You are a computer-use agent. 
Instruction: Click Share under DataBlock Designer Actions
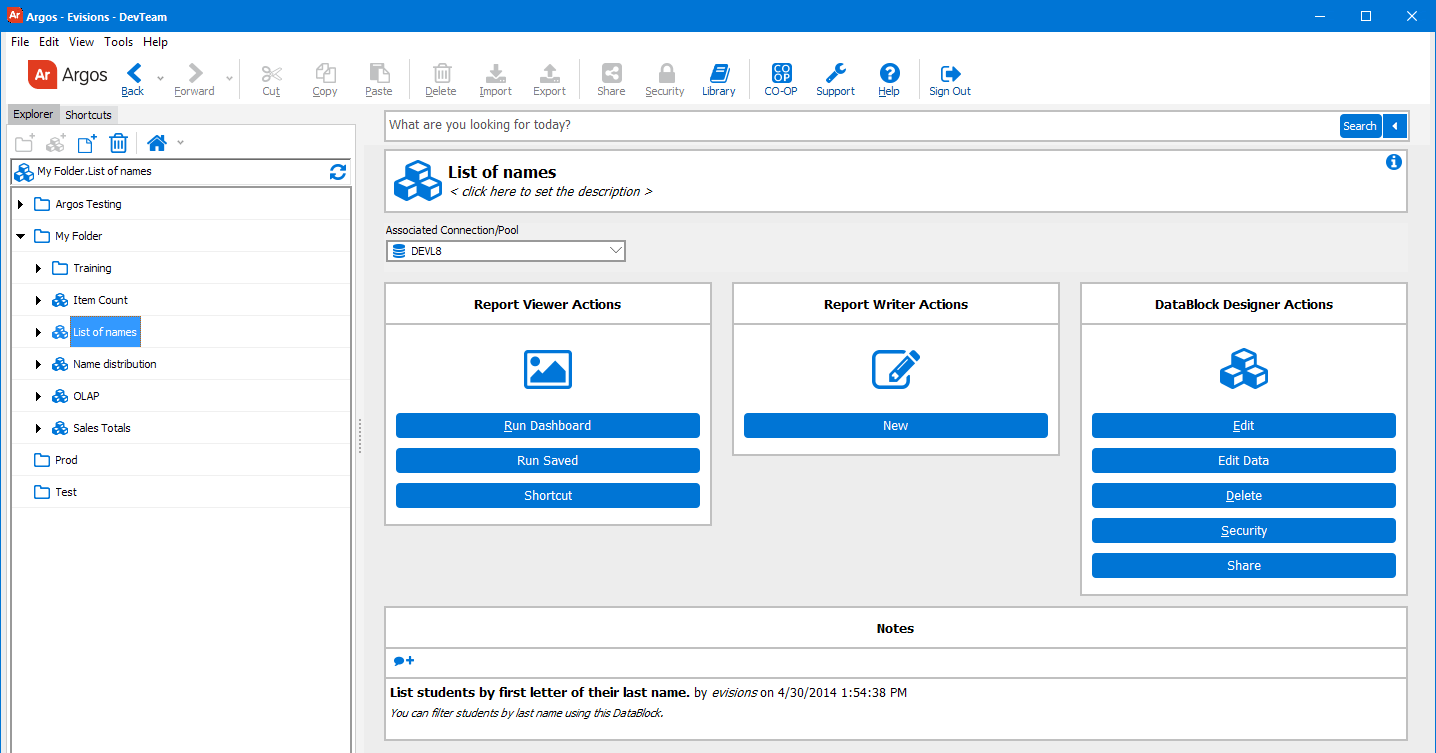point(1244,566)
